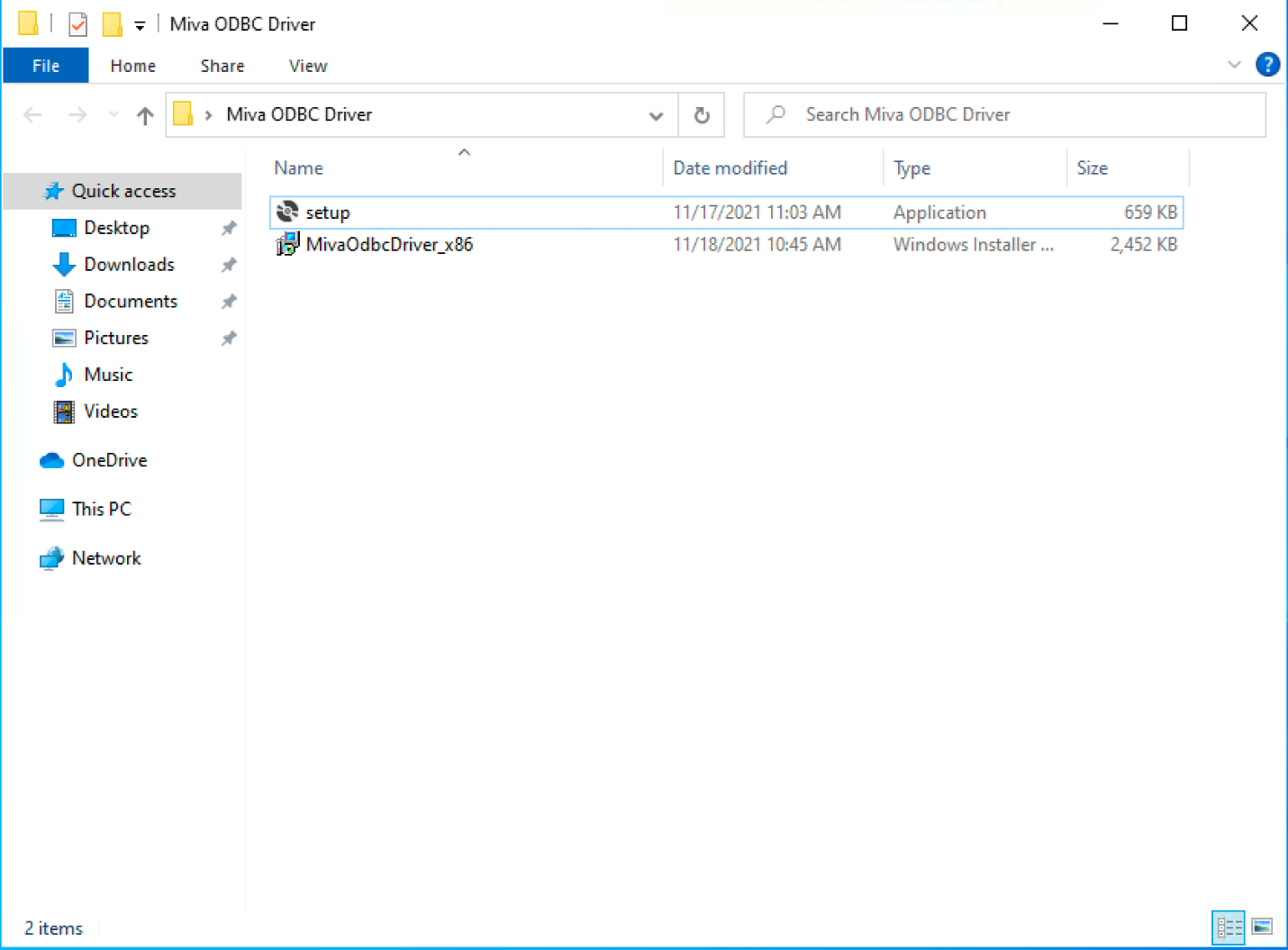
Task: Refresh the Miva ODBC Driver folder
Action: click(702, 115)
